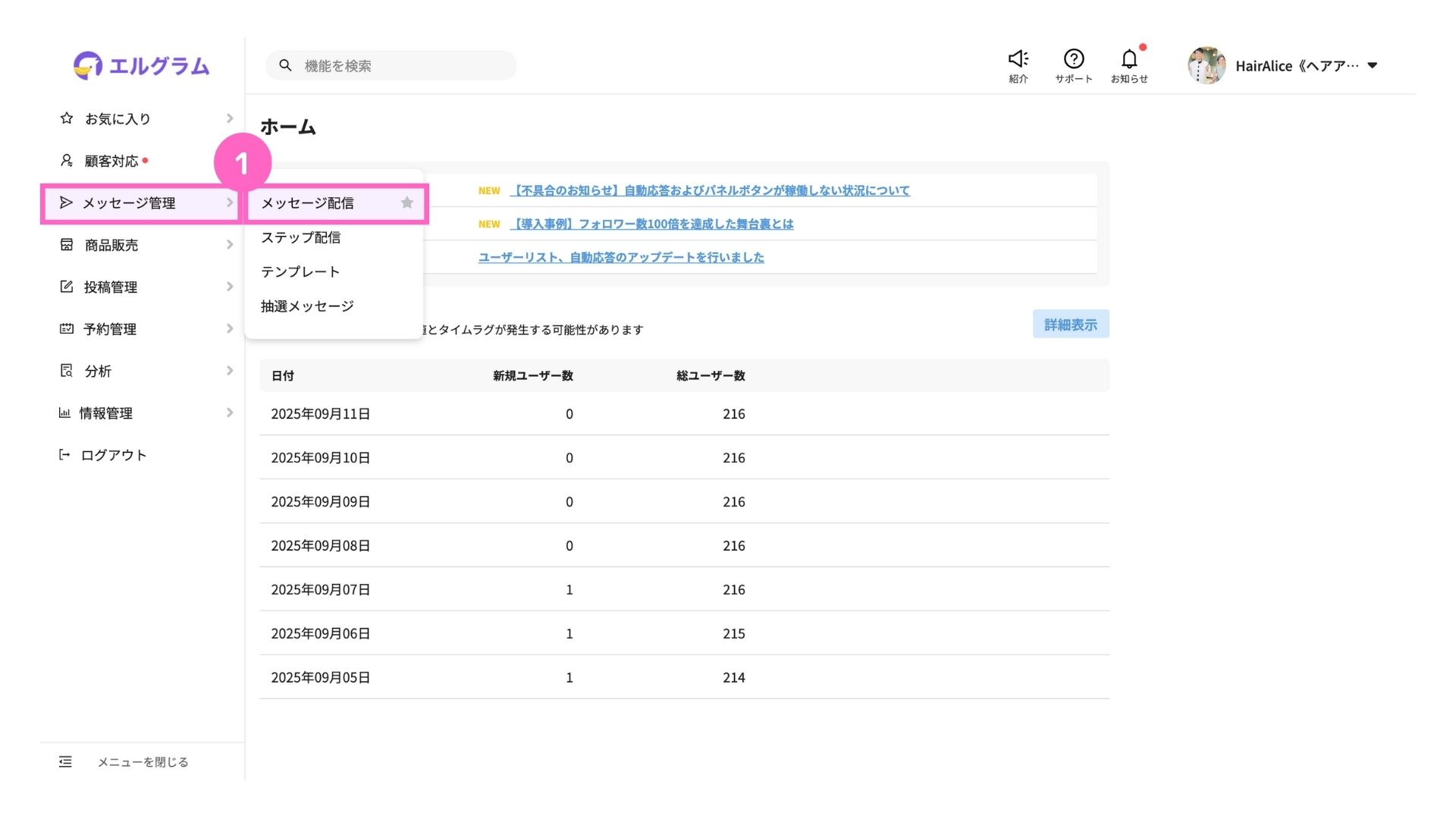Expand the 分析 submenu arrow
The height and width of the screenshot is (819, 1456).
tap(230, 371)
